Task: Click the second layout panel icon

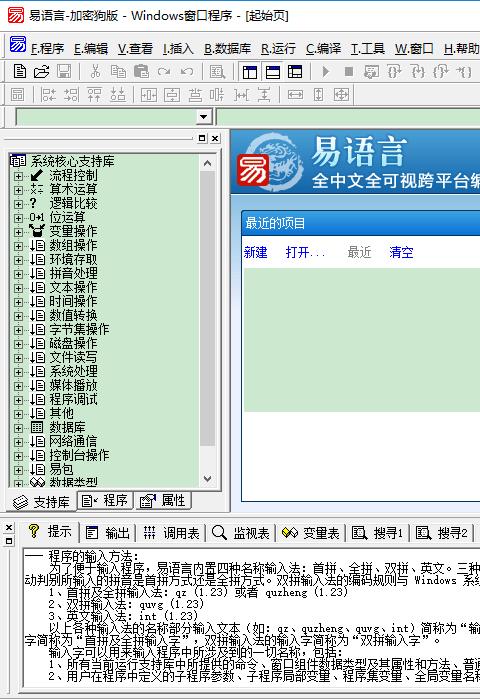Action: click(x=273, y=71)
